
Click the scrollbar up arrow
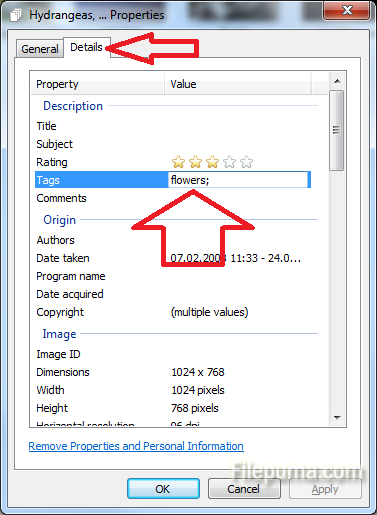coord(337,81)
